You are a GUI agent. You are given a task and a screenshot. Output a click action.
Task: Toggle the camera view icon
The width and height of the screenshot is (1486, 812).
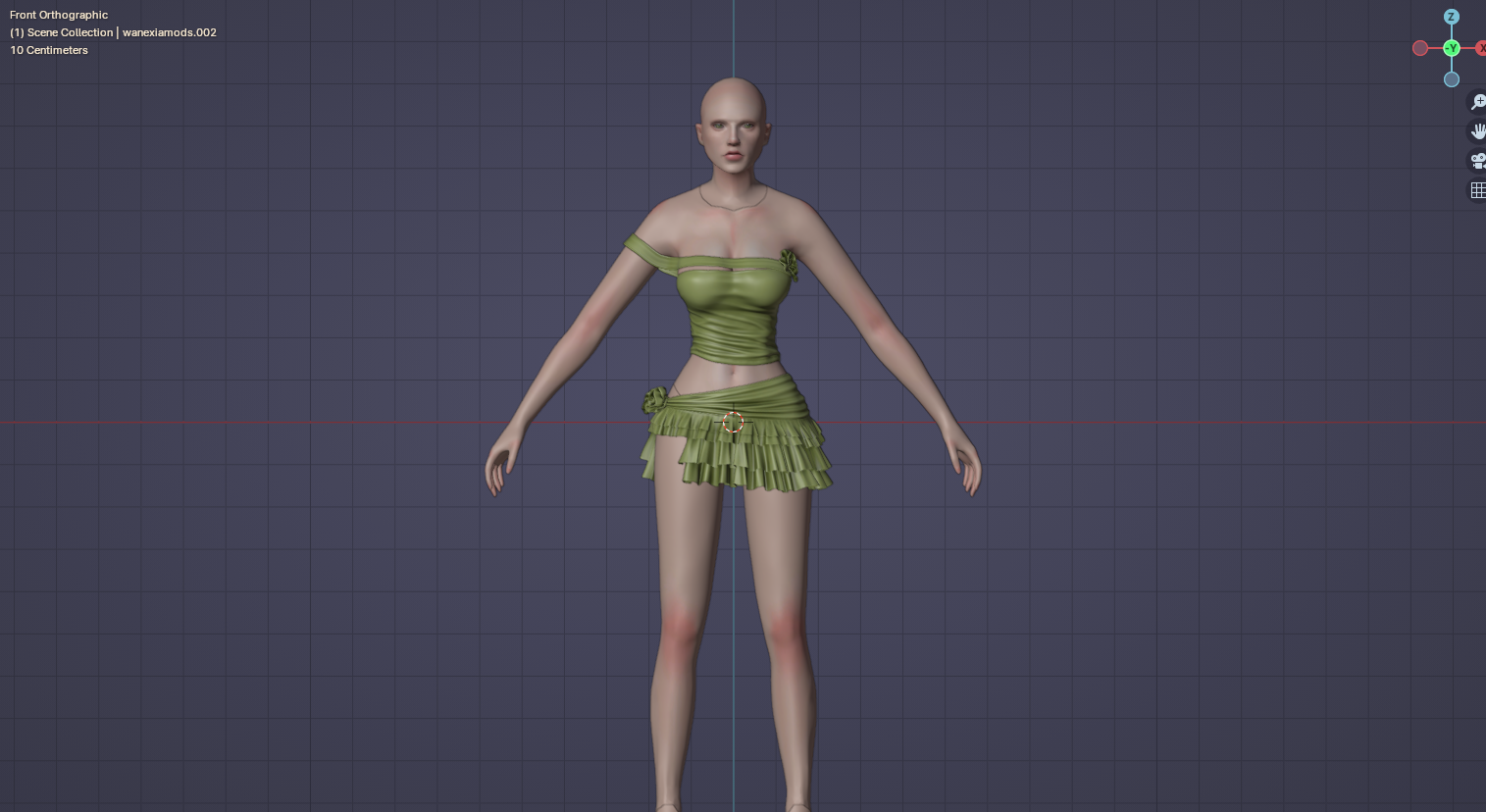click(1478, 161)
